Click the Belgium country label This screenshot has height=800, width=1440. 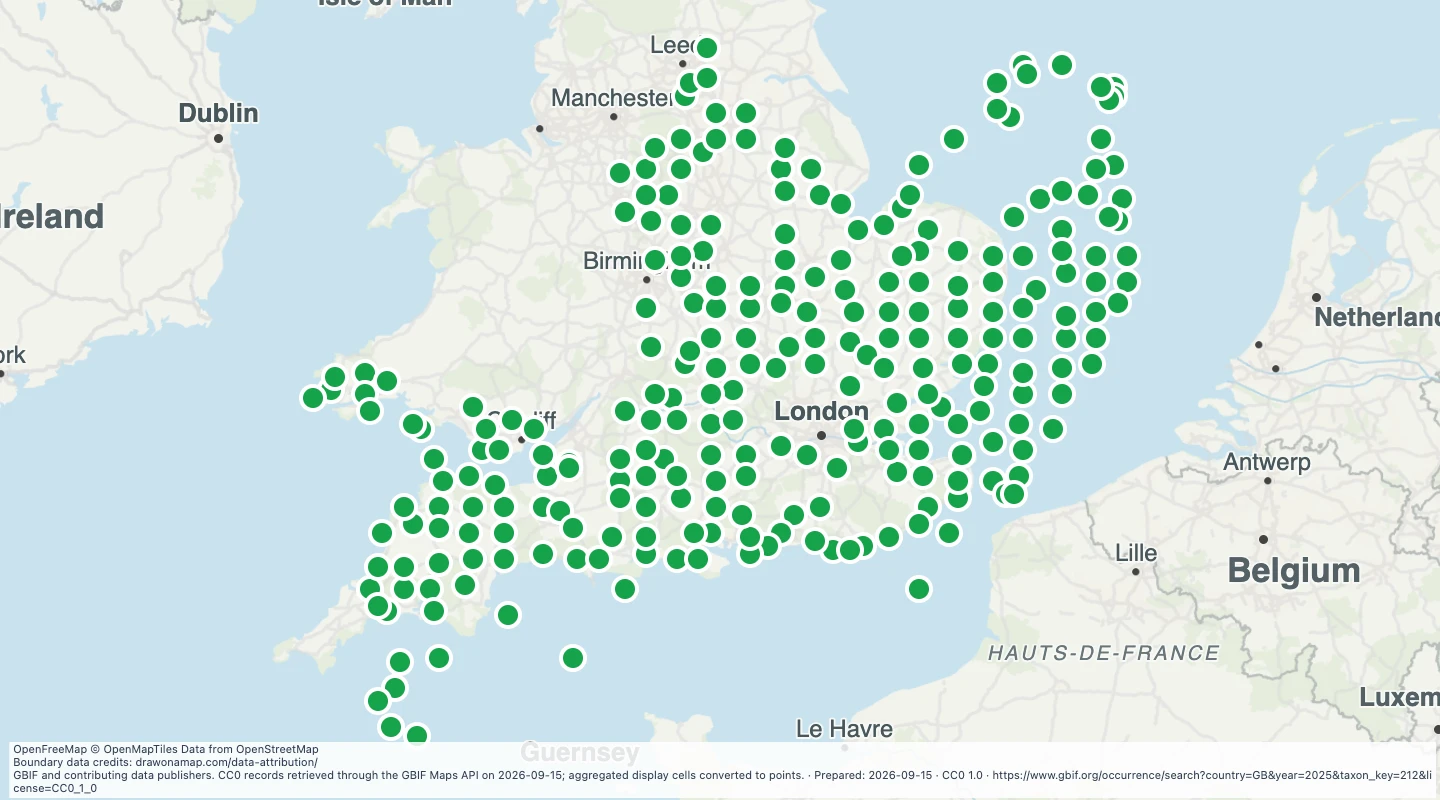(x=1294, y=571)
